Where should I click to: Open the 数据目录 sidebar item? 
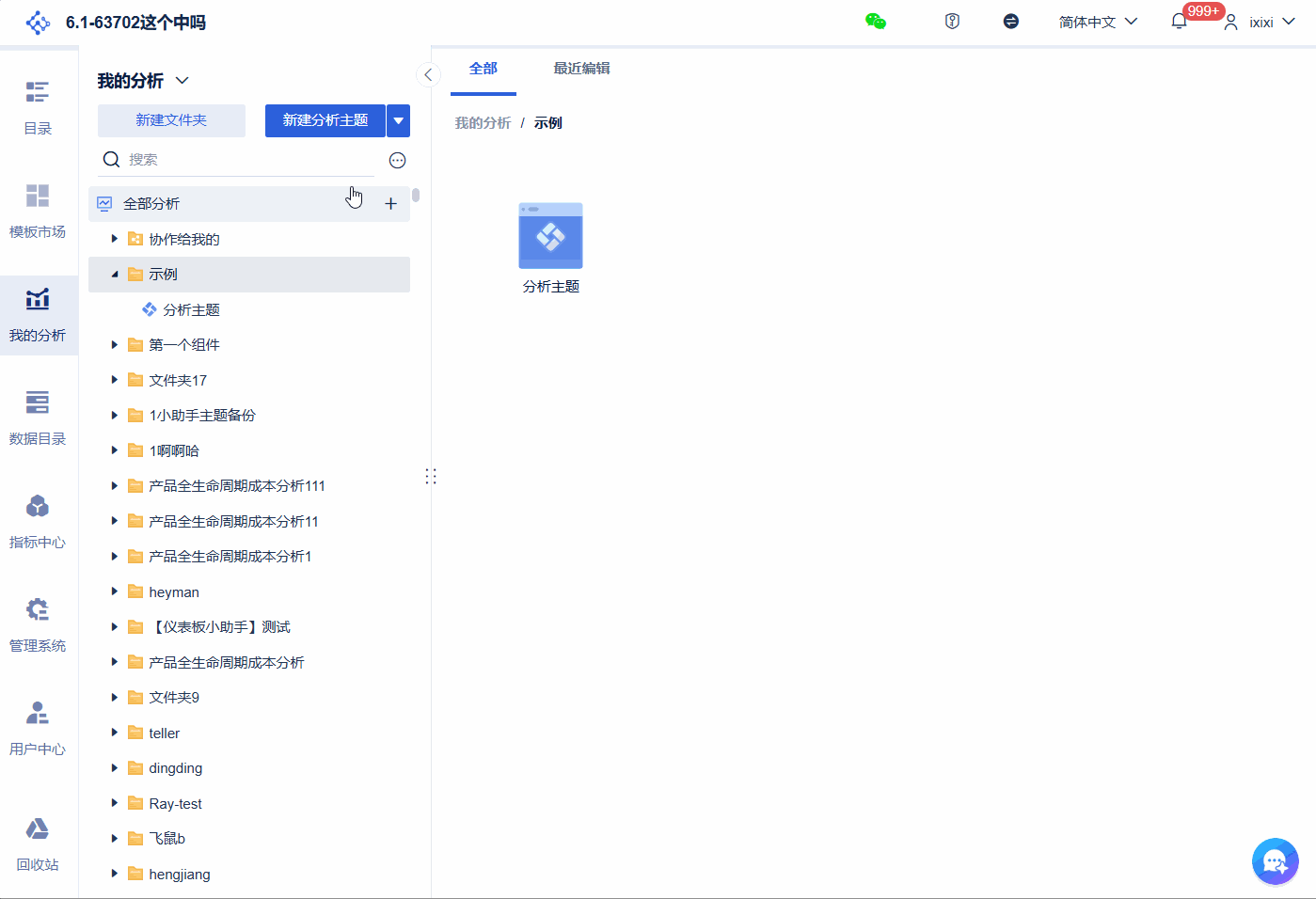pyautogui.click(x=38, y=418)
